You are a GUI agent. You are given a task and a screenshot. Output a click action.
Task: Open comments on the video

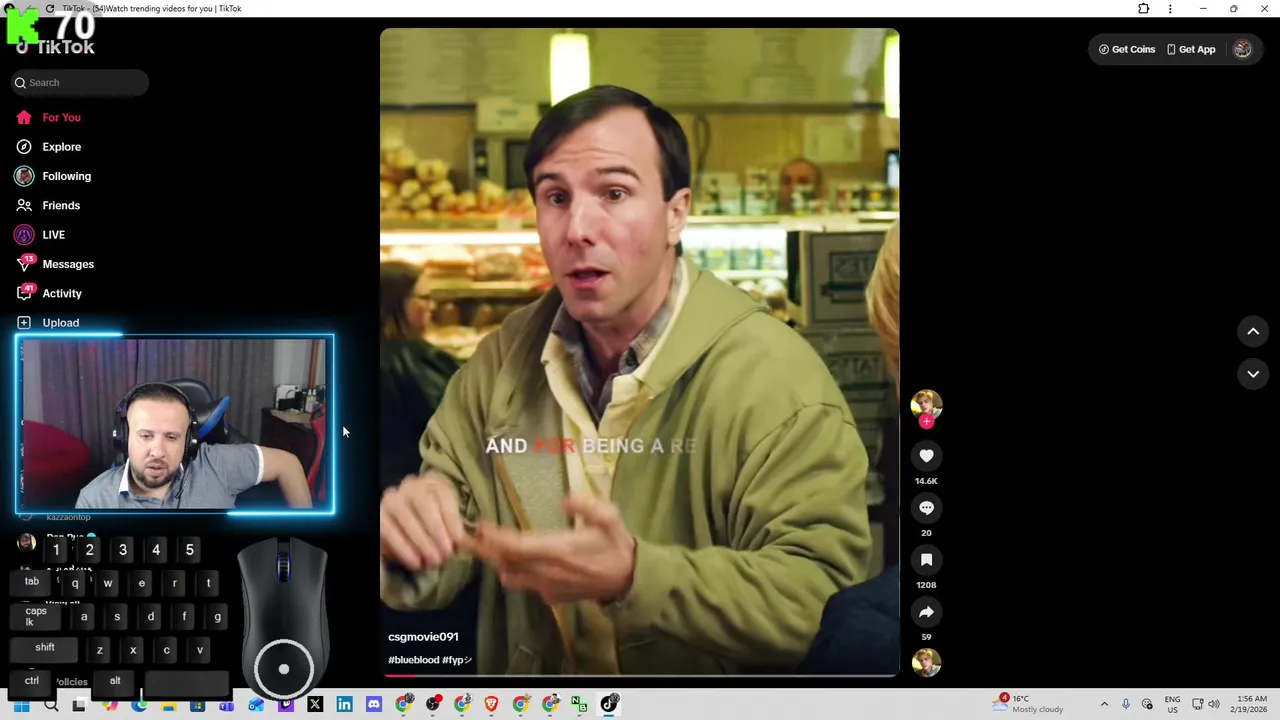click(926, 508)
